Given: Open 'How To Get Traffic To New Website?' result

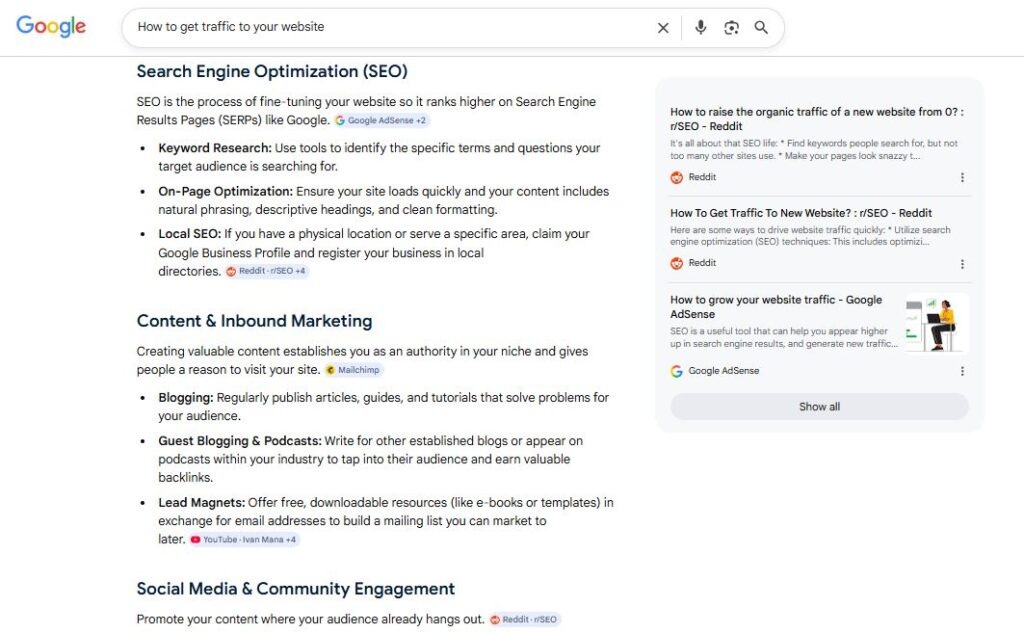Looking at the screenshot, I should (x=801, y=213).
